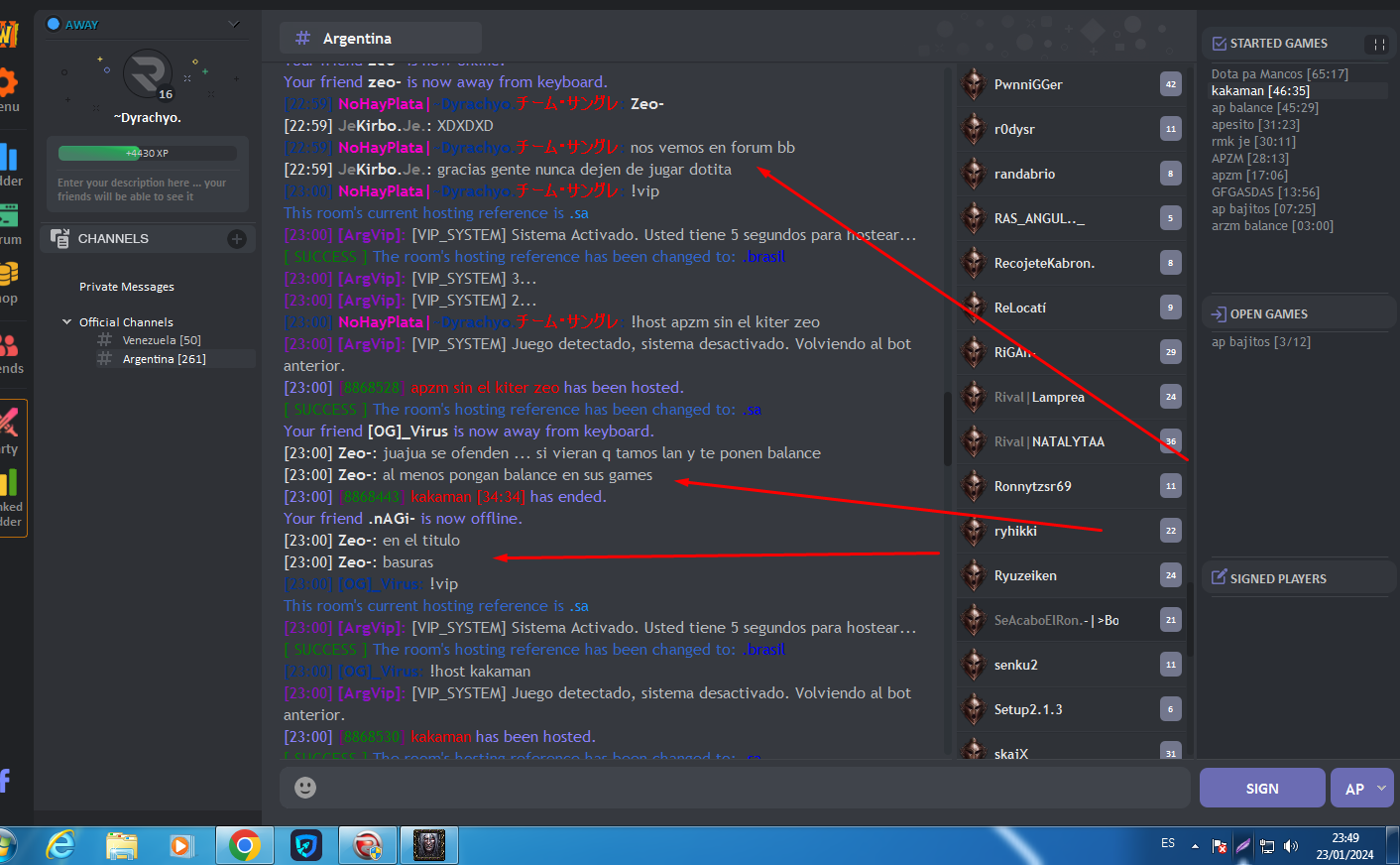Select game 'rmk je [30:11]'
This screenshot has width=1400, height=865.
tap(1253, 142)
